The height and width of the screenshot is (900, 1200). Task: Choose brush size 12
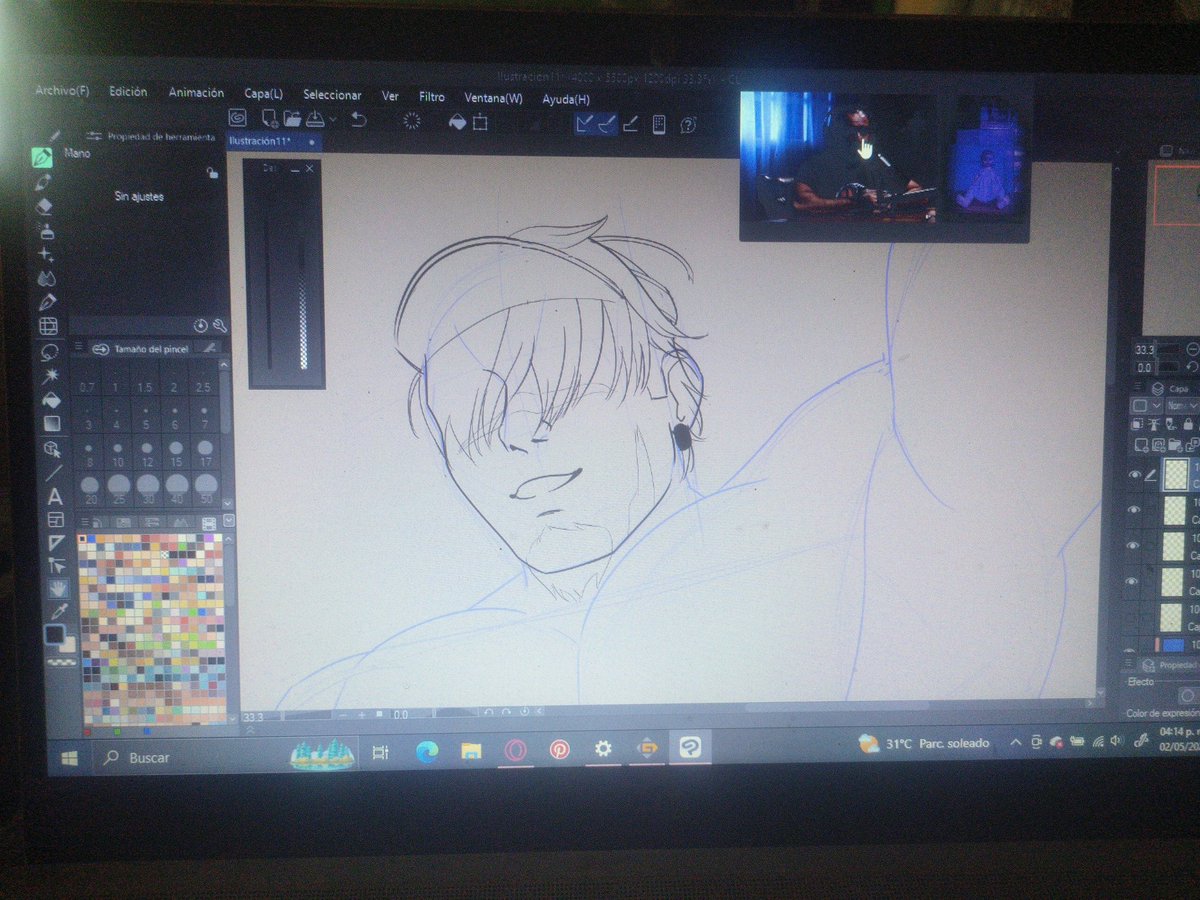147,456
